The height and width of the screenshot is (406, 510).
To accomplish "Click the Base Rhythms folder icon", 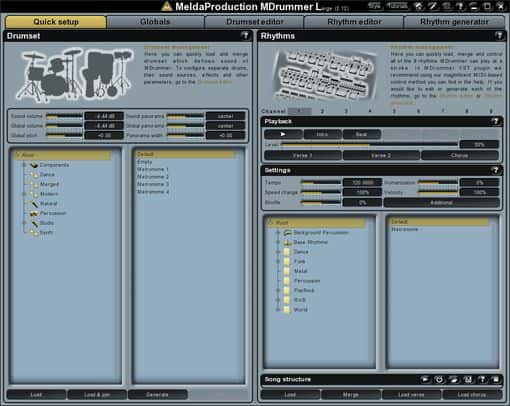I will [x=287, y=242].
